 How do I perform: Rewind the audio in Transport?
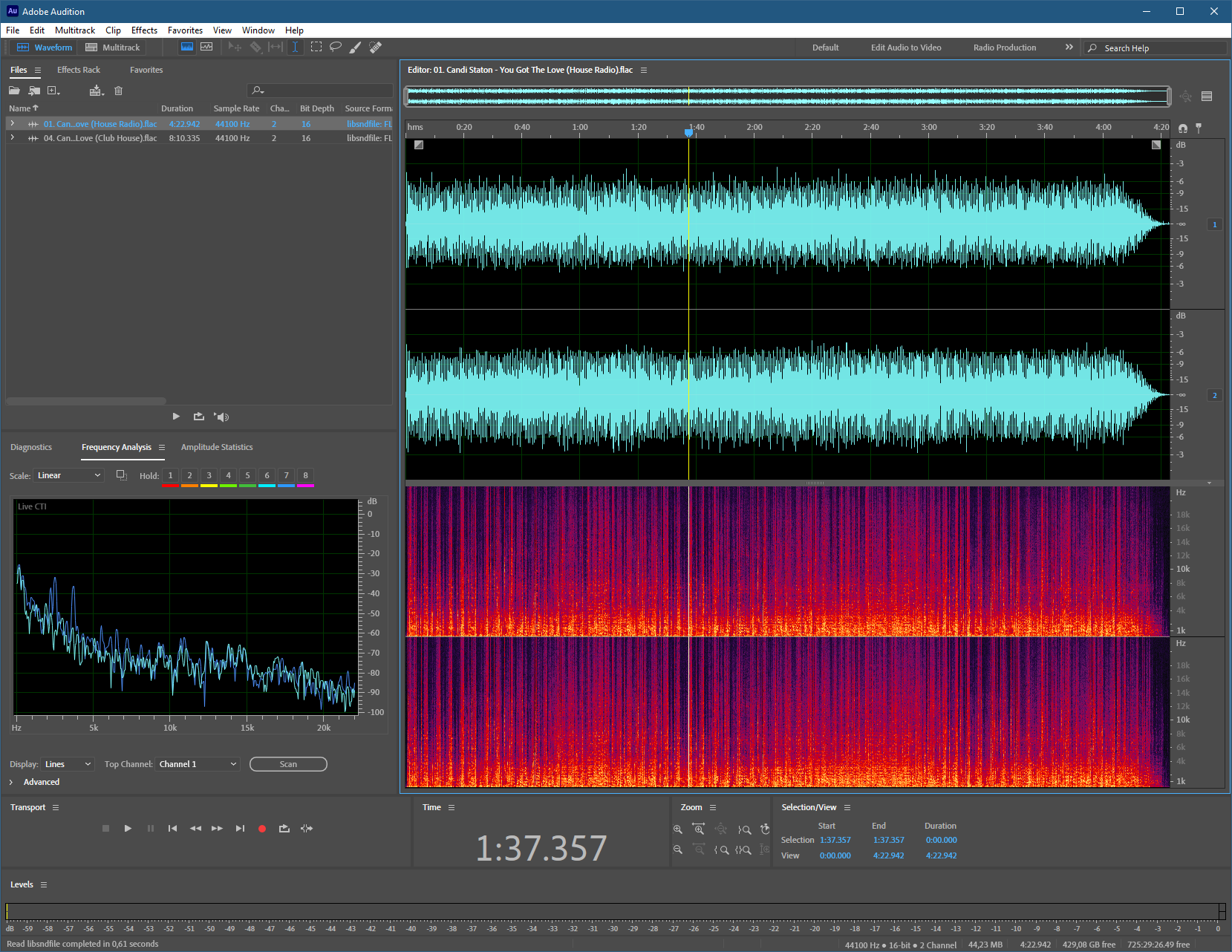[195, 828]
